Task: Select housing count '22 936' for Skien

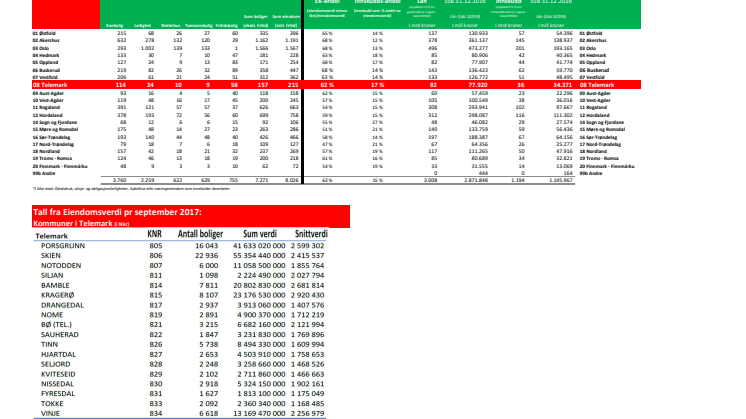Action: point(207,256)
